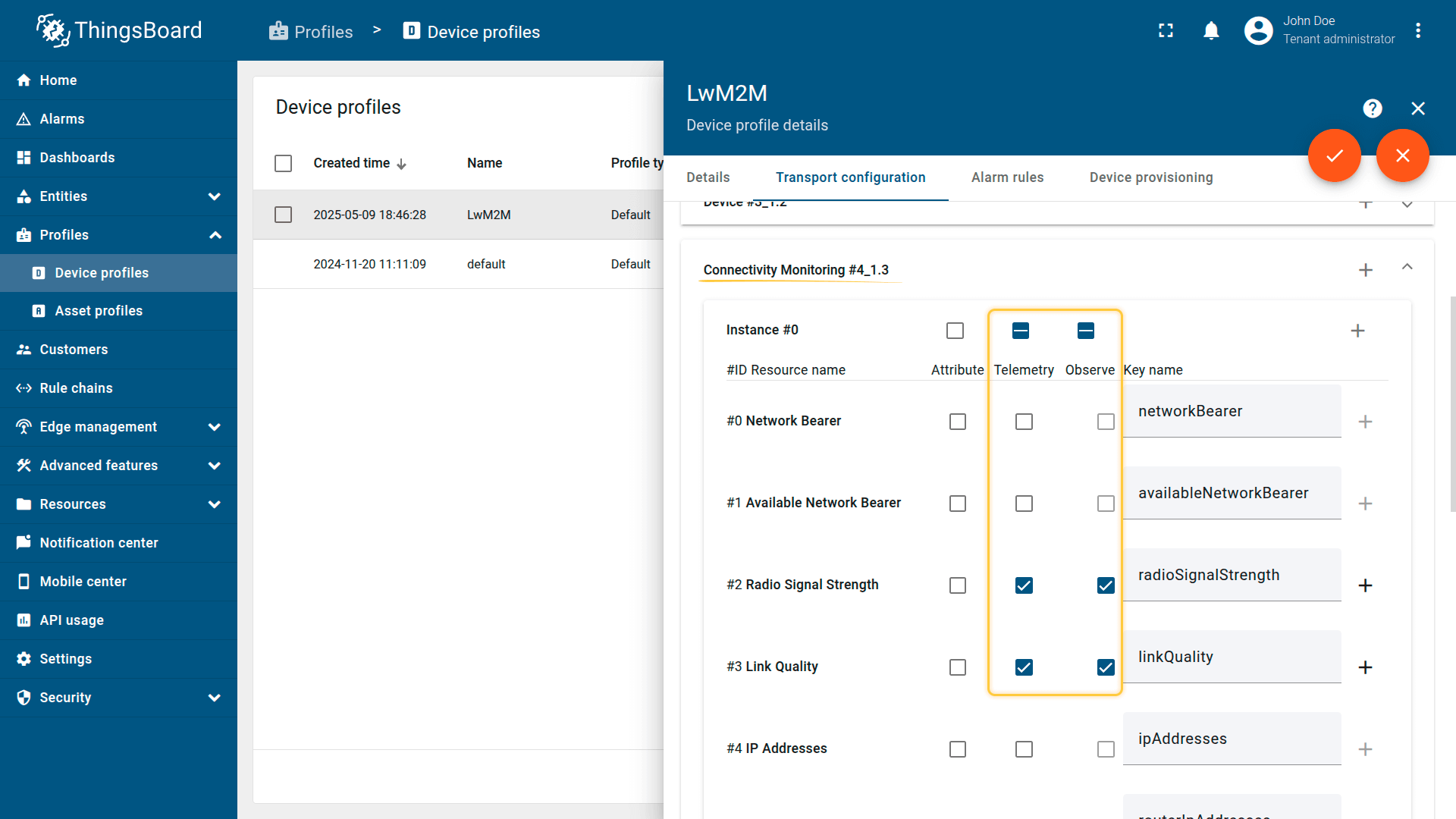Screen dimensions: 1456x819
Task: Go to Rule chains page
Action: tap(76, 388)
